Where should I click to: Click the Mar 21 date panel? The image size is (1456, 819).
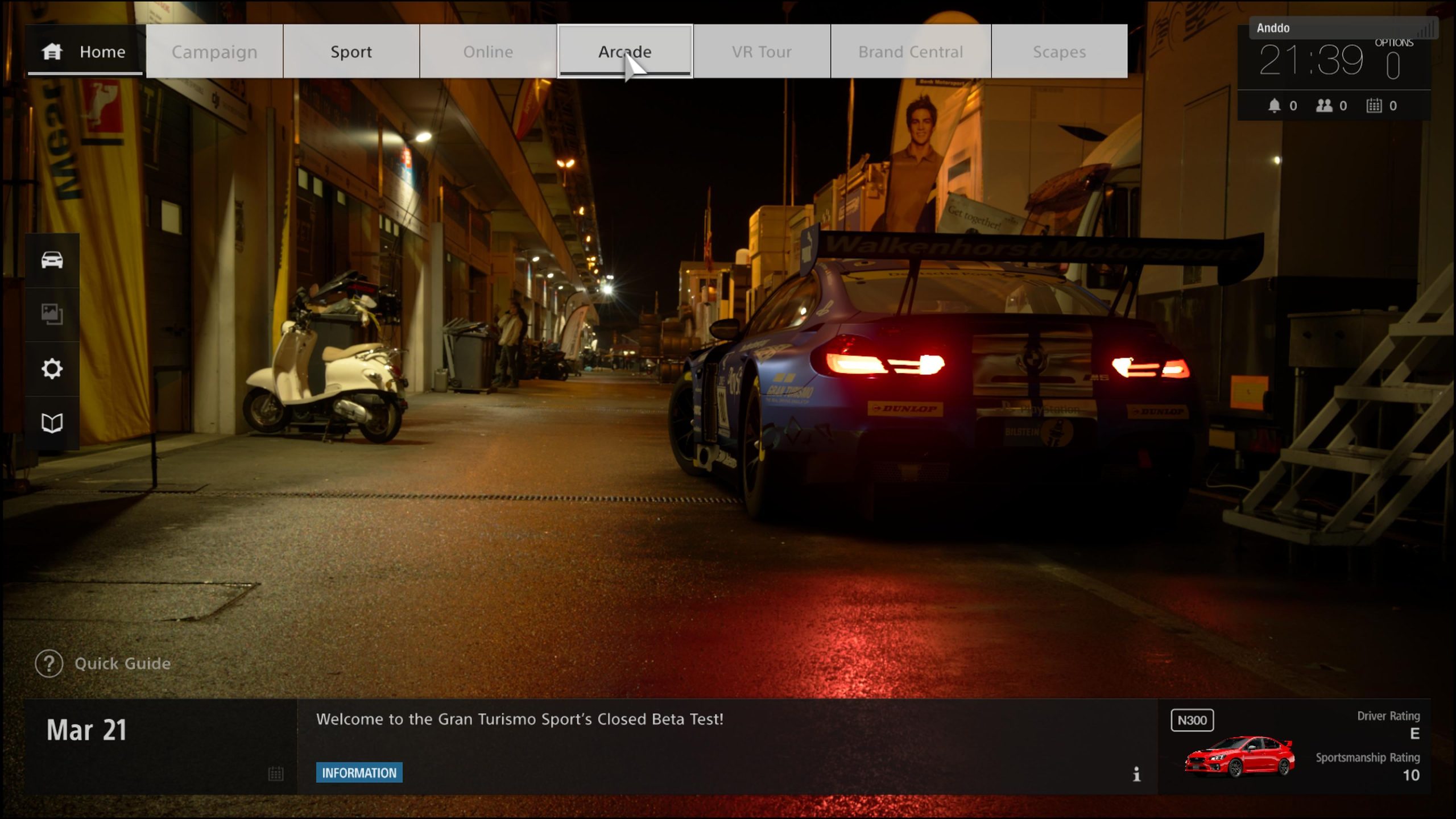pos(160,746)
